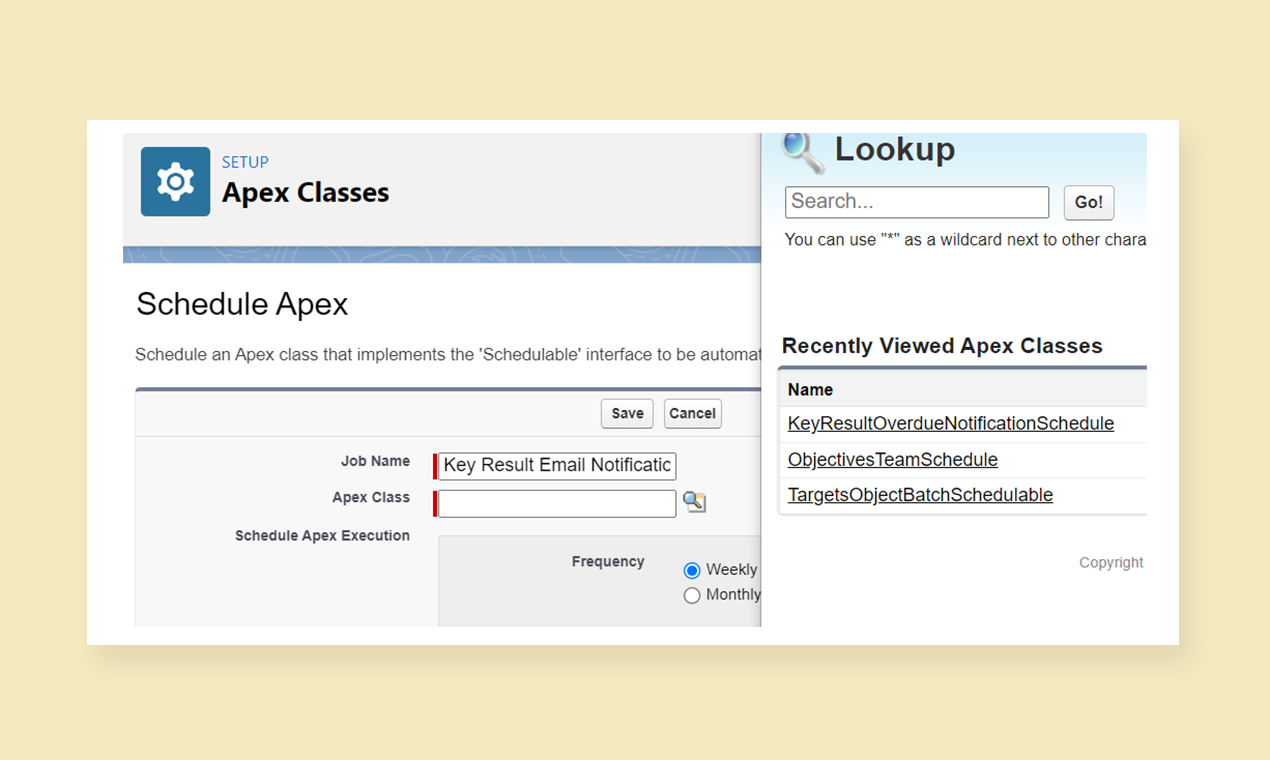Open the TargetsObjectBatchSchedulable class link
1270x760 pixels.
click(x=919, y=494)
